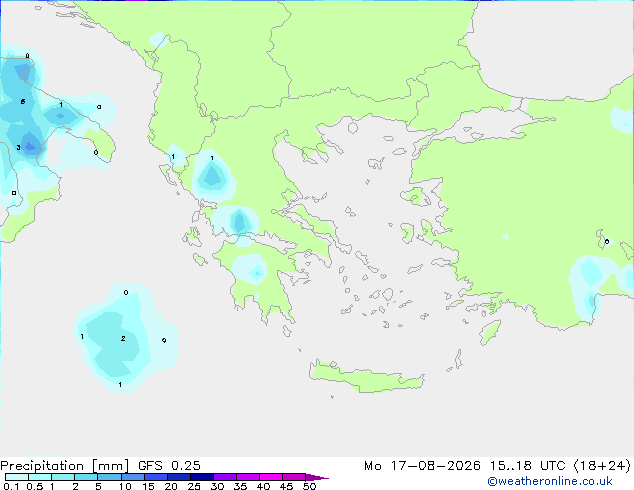The width and height of the screenshot is (634, 490).
Task: Click the legend tick label '25'
Action: [194, 486]
